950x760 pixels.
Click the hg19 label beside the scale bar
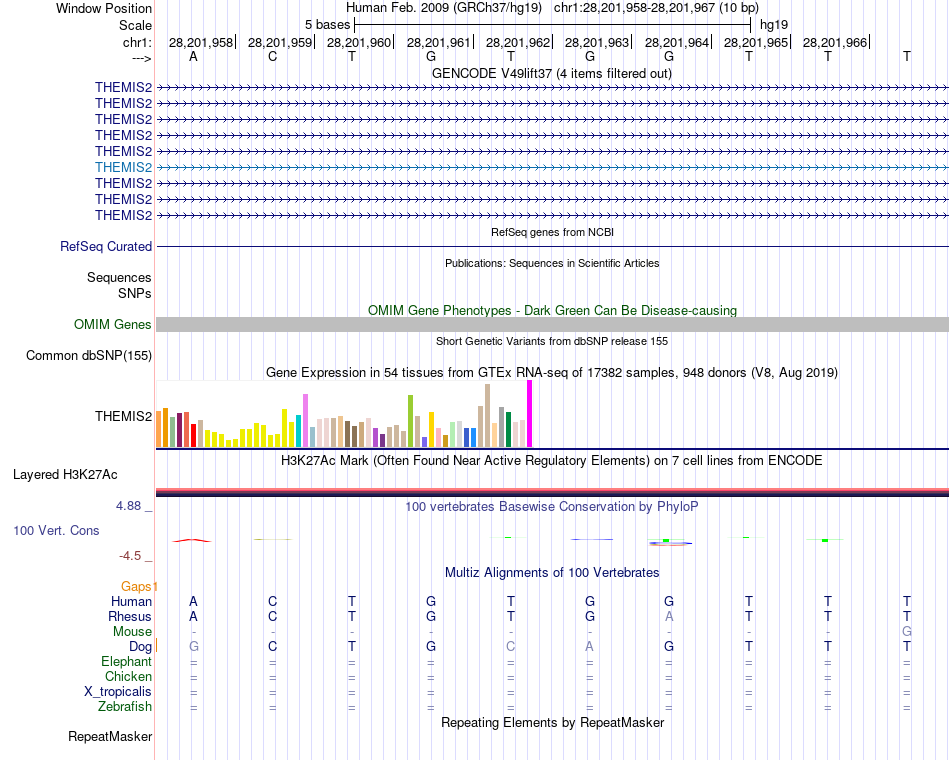tap(774, 25)
